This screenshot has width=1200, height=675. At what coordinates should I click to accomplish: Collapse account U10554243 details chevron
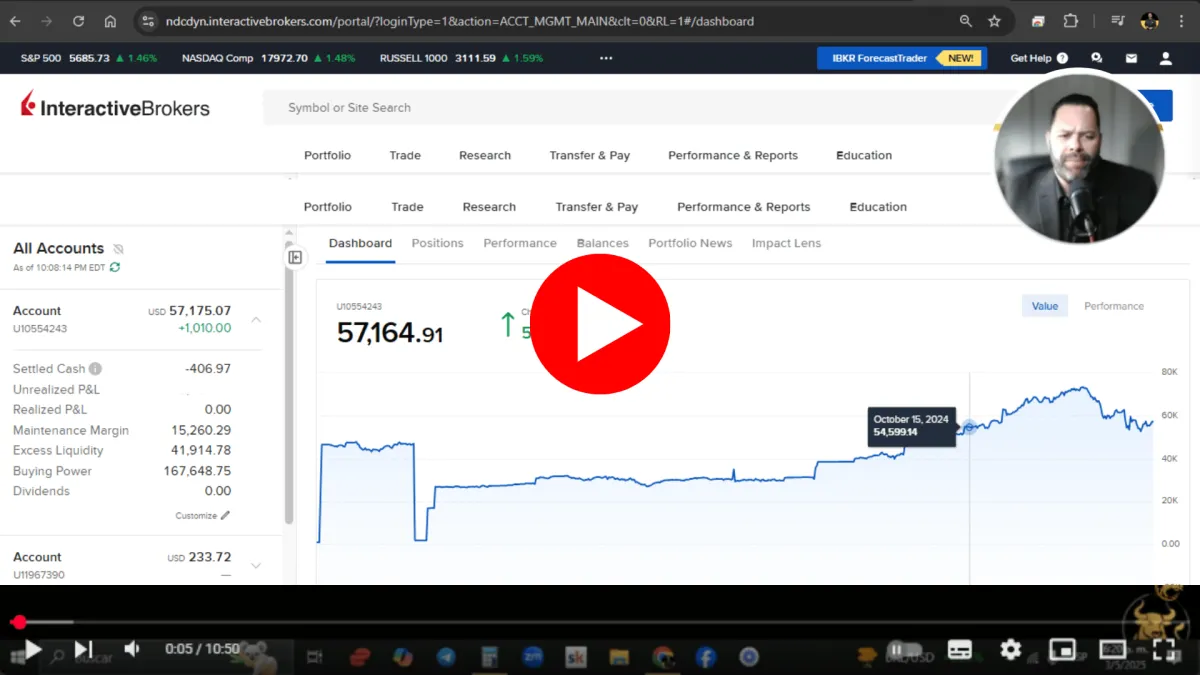256,319
